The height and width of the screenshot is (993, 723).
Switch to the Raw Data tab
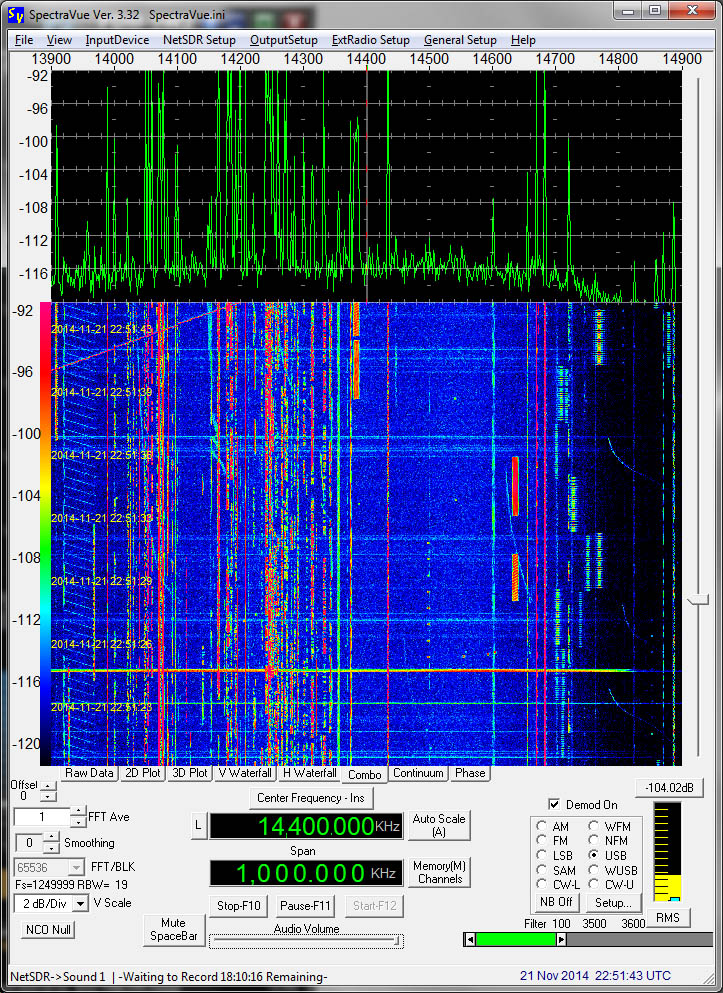point(89,773)
